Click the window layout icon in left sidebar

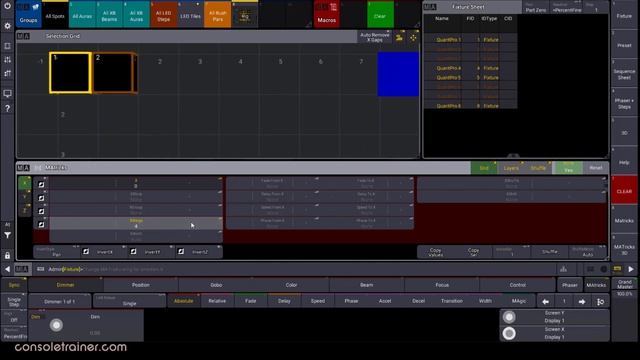click(7, 46)
